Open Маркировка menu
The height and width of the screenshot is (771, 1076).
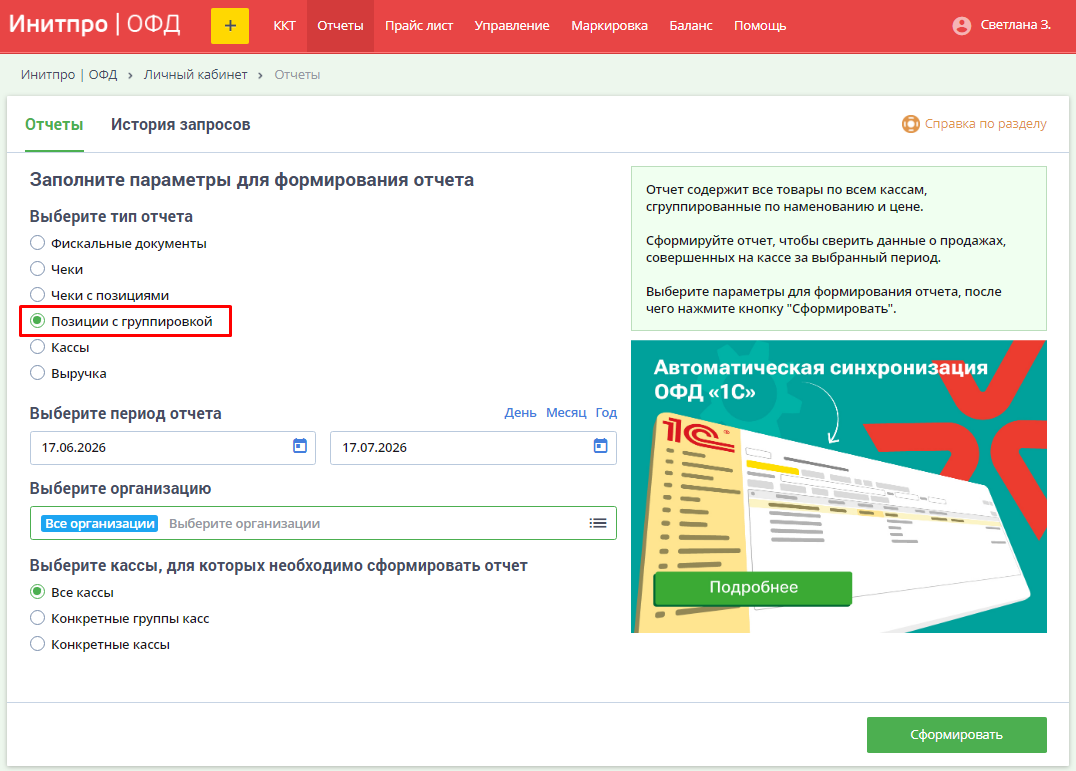[x=609, y=26]
